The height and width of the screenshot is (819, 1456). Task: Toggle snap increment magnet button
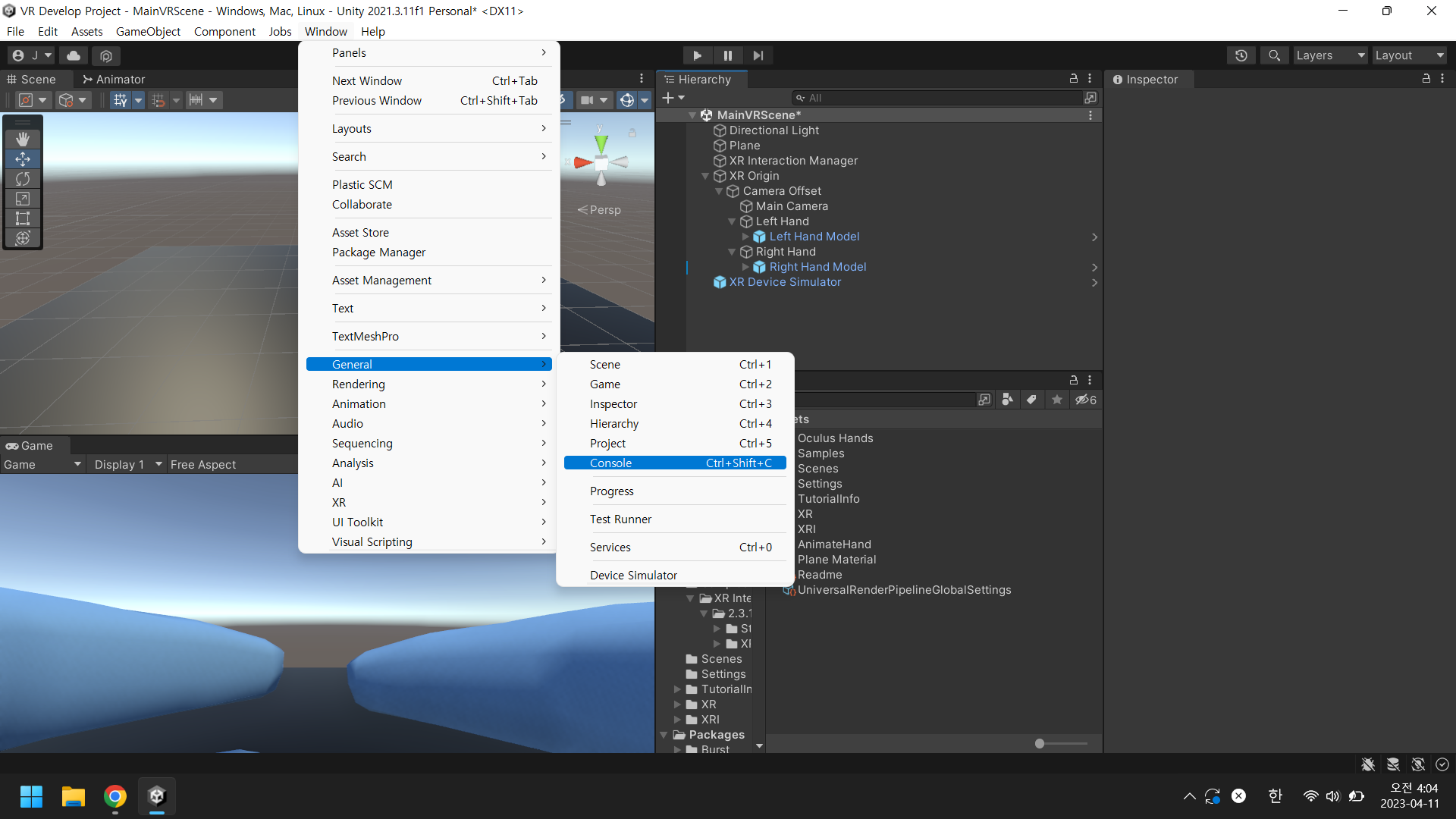pos(158,100)
